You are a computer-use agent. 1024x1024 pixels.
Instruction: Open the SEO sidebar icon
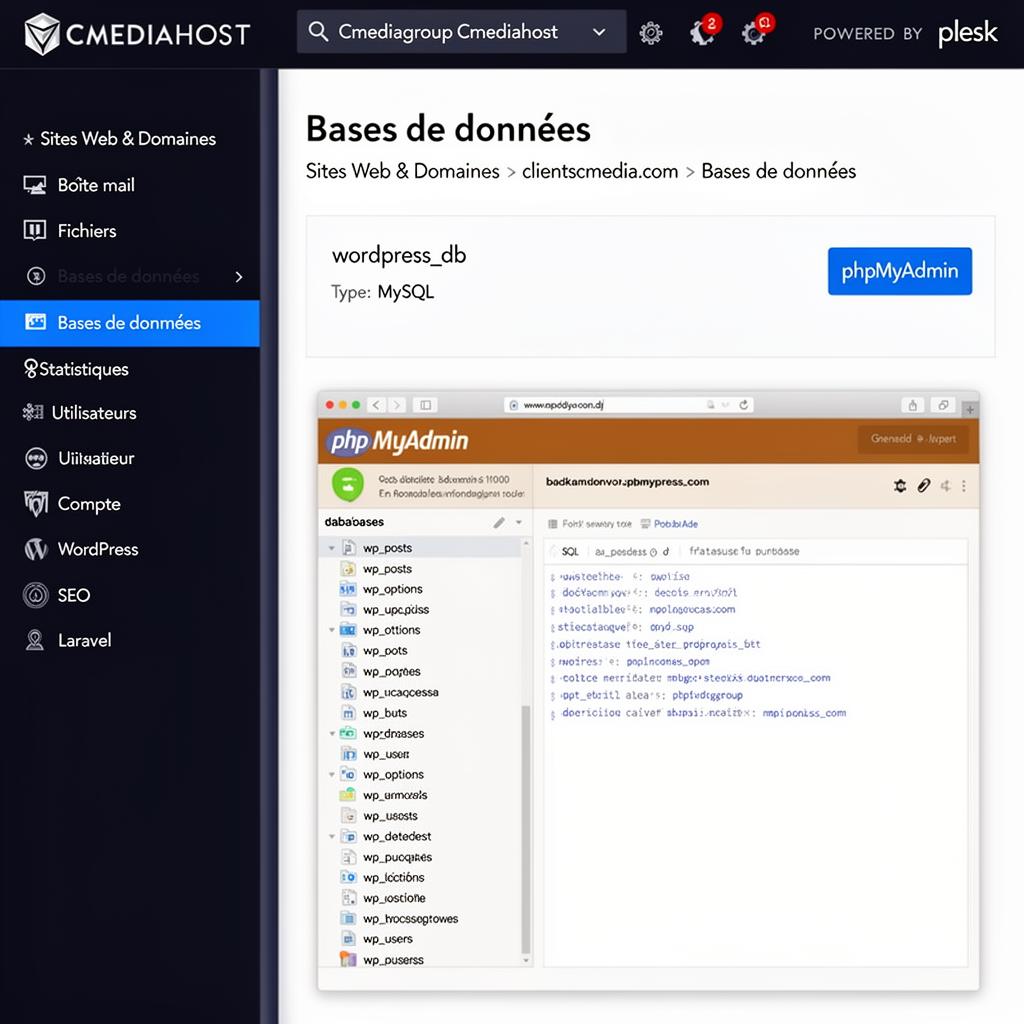[x=36, y=595]
